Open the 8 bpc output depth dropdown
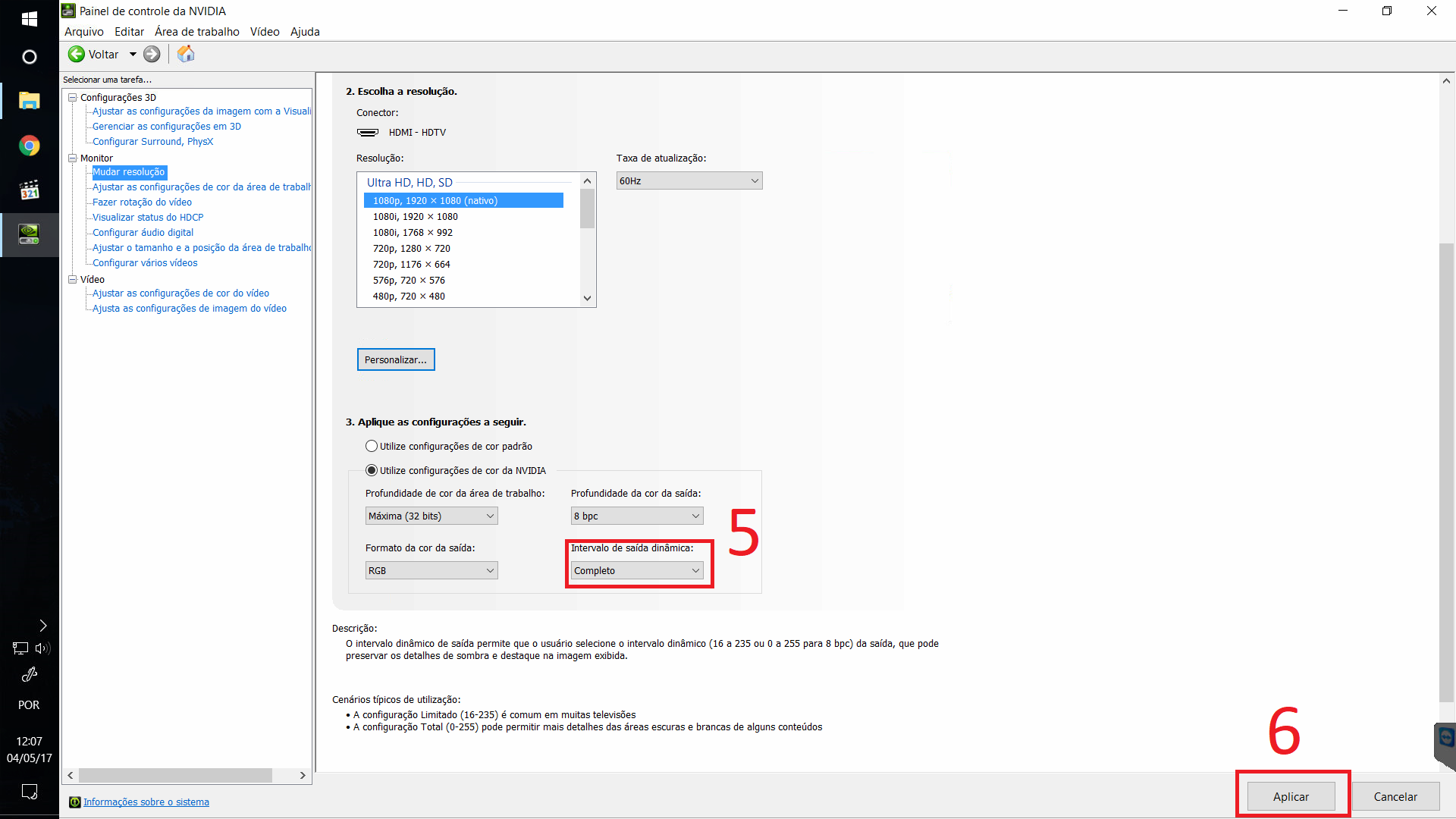Viewport: 1456px width, 819px height. point(637,516)
